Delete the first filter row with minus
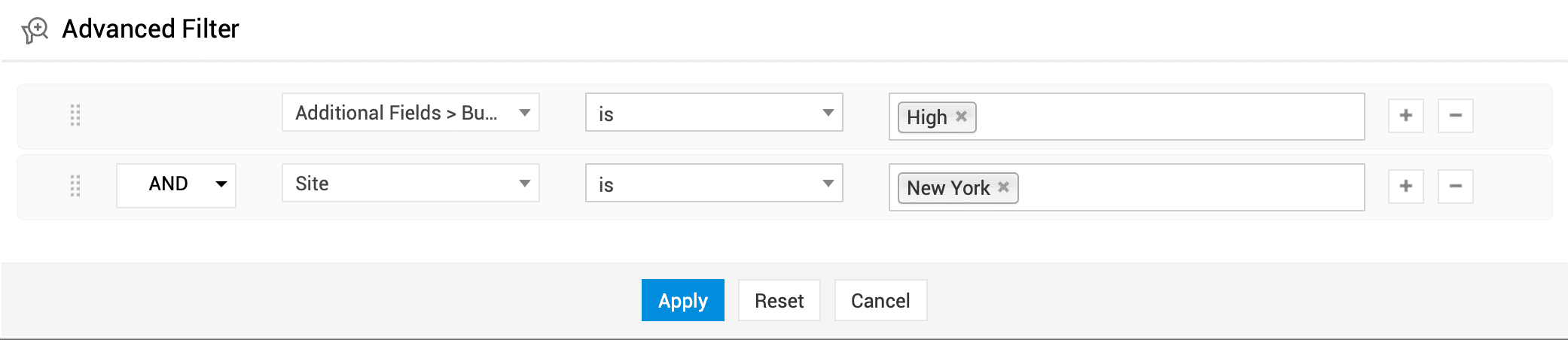This screenshot has height=340, width=1568. pos(1455,116)
